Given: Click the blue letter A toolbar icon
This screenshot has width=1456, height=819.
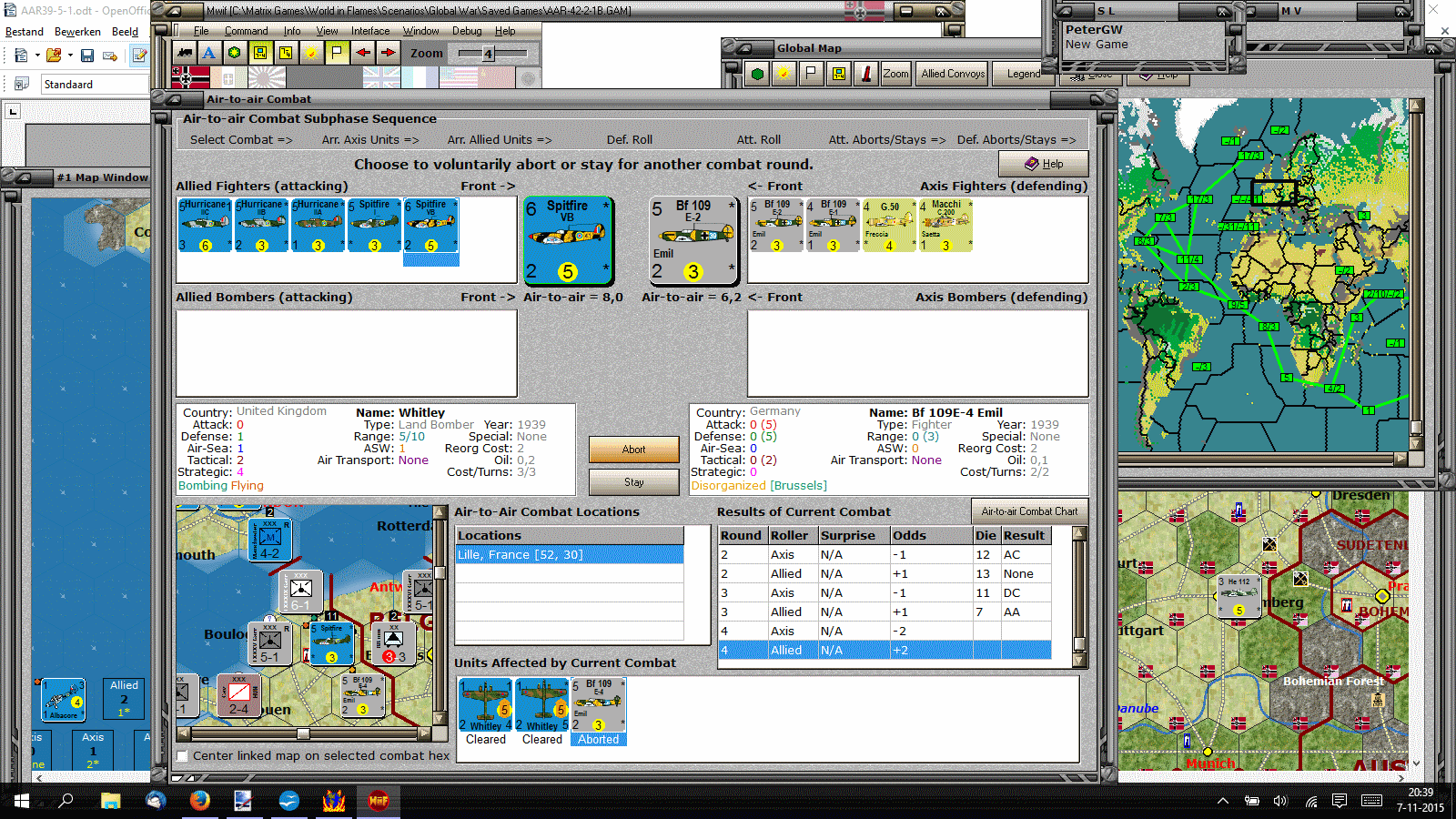Looking at the screenshot, I should (x=209, y=53).
